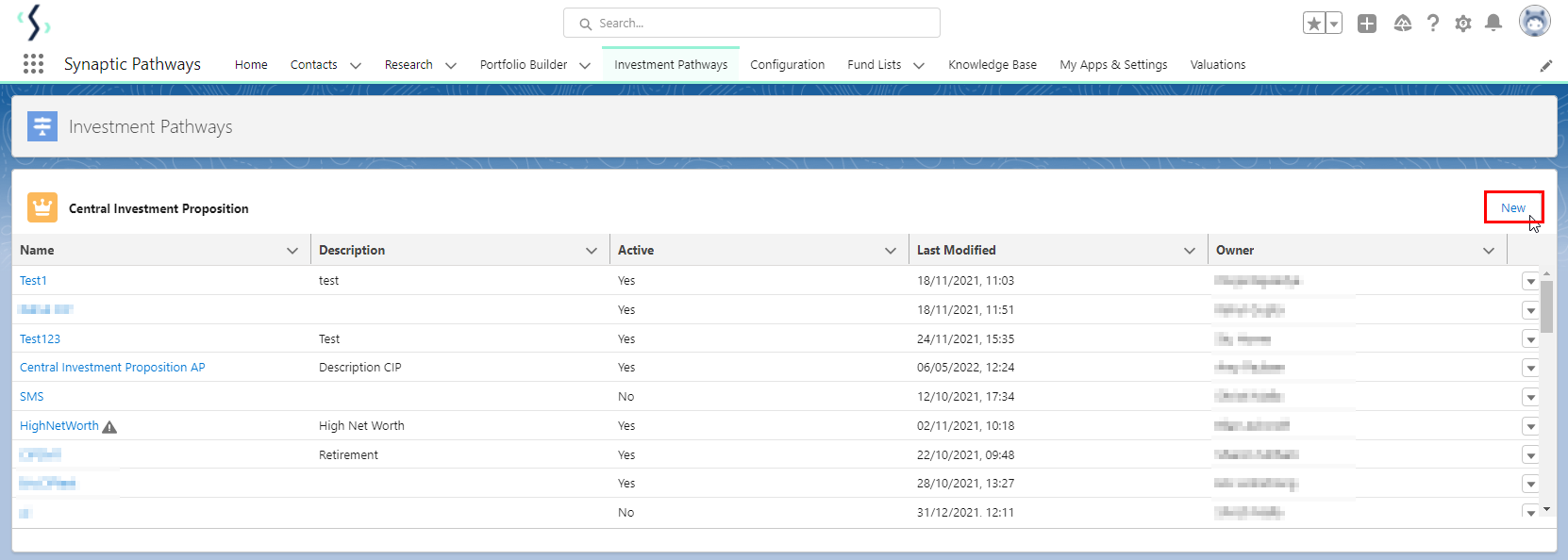Click the global Create plus icon

1367,24
